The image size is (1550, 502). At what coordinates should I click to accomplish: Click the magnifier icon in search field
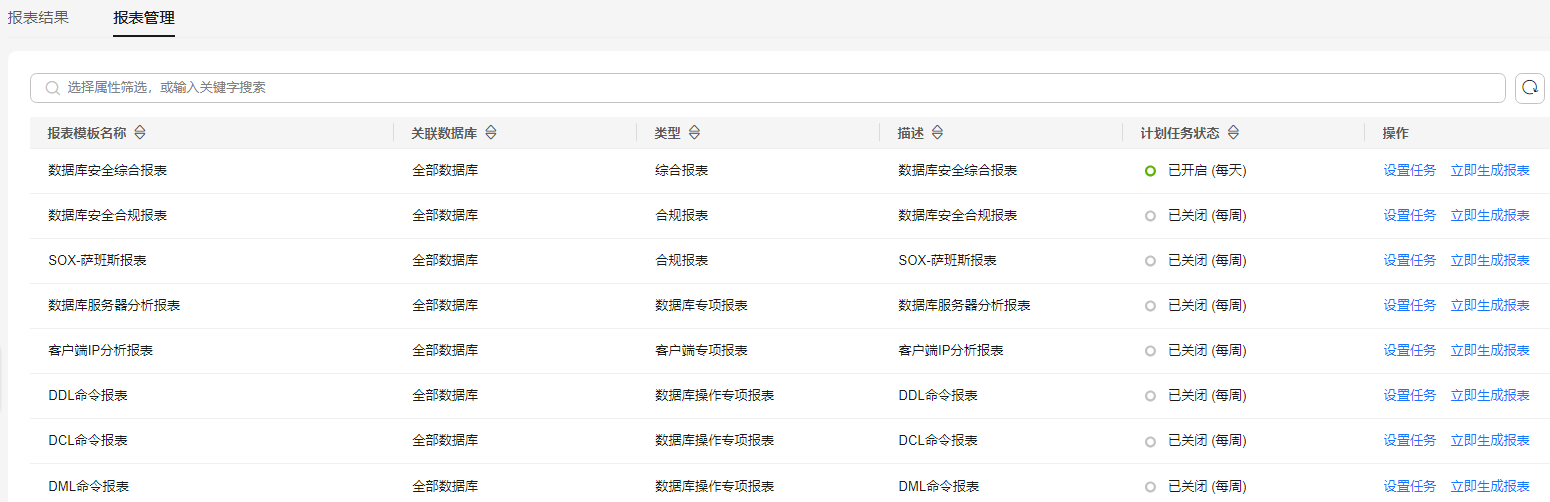53,88
